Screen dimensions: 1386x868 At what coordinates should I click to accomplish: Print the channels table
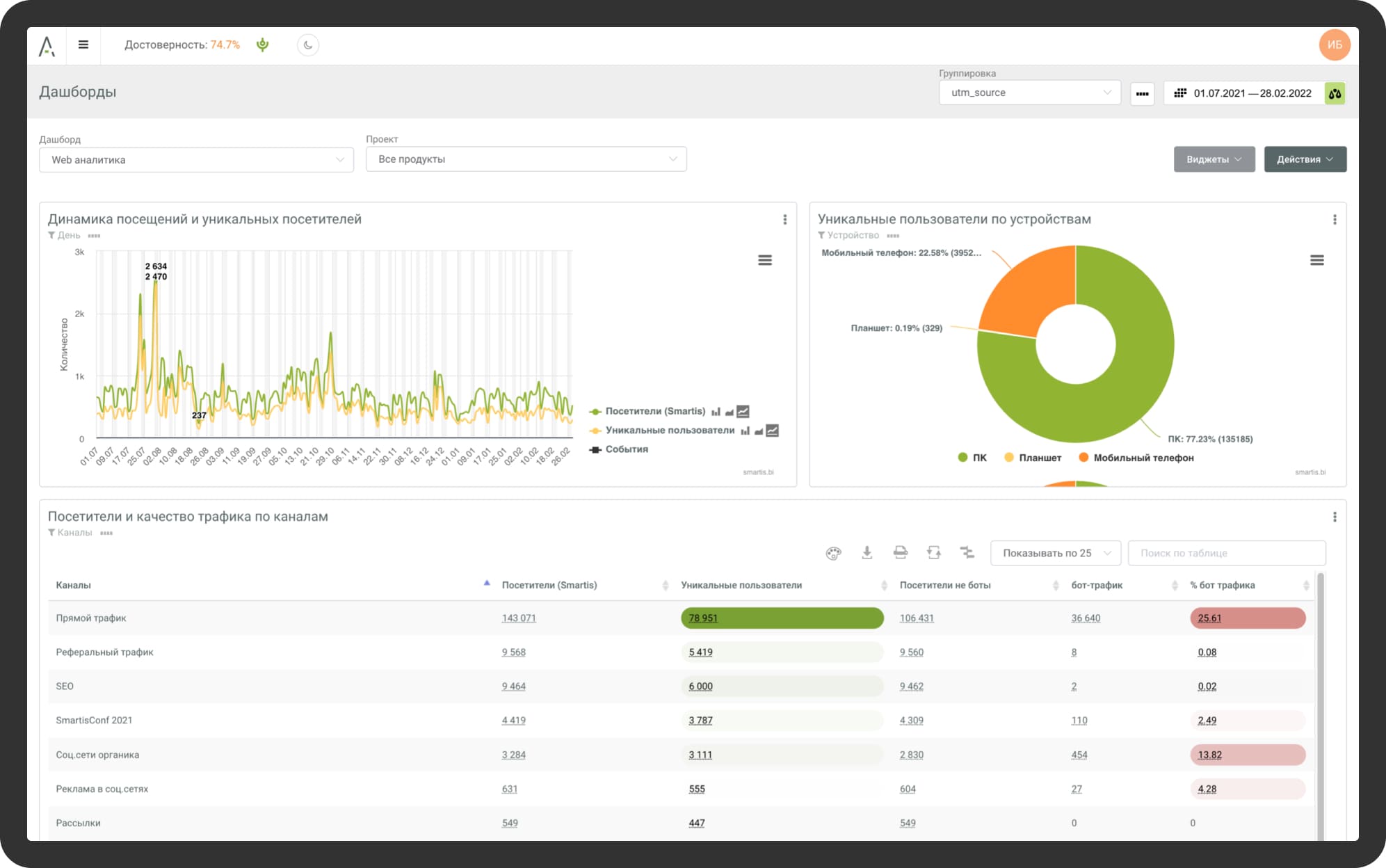click(900, 552)
